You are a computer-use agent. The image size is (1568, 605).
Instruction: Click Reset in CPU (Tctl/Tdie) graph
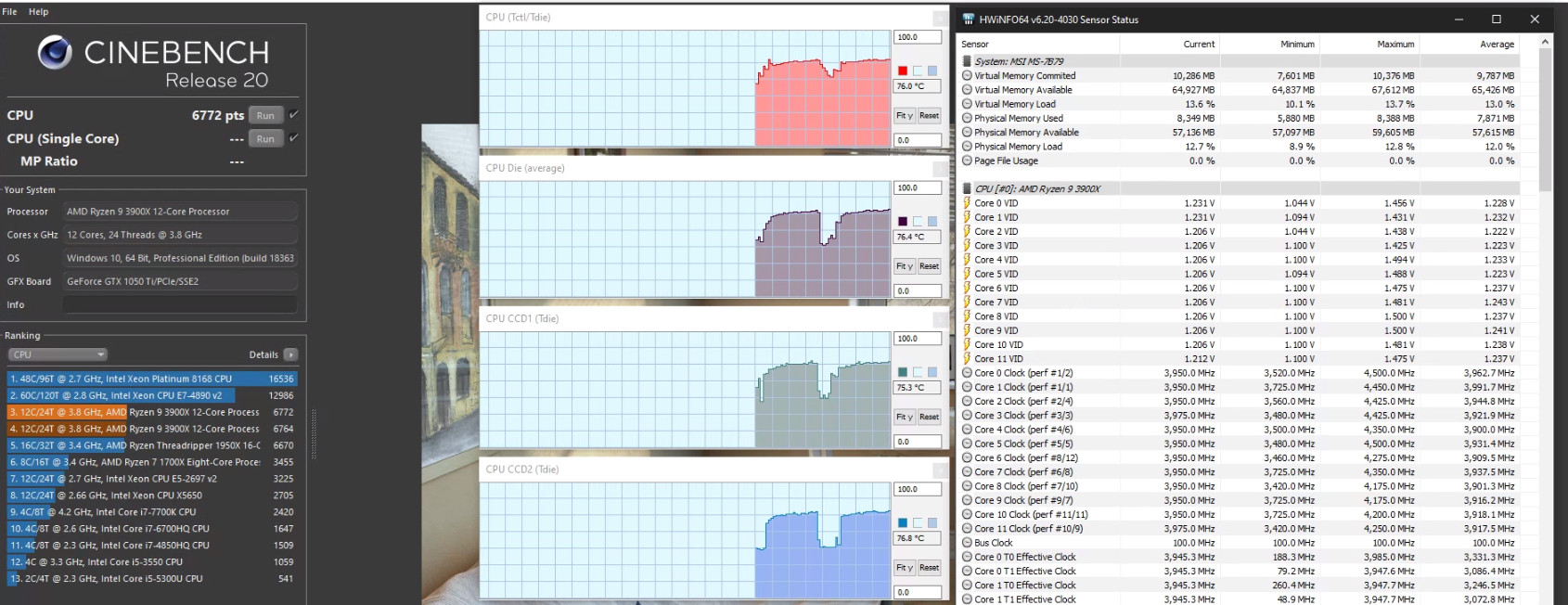tap(929, 116)
